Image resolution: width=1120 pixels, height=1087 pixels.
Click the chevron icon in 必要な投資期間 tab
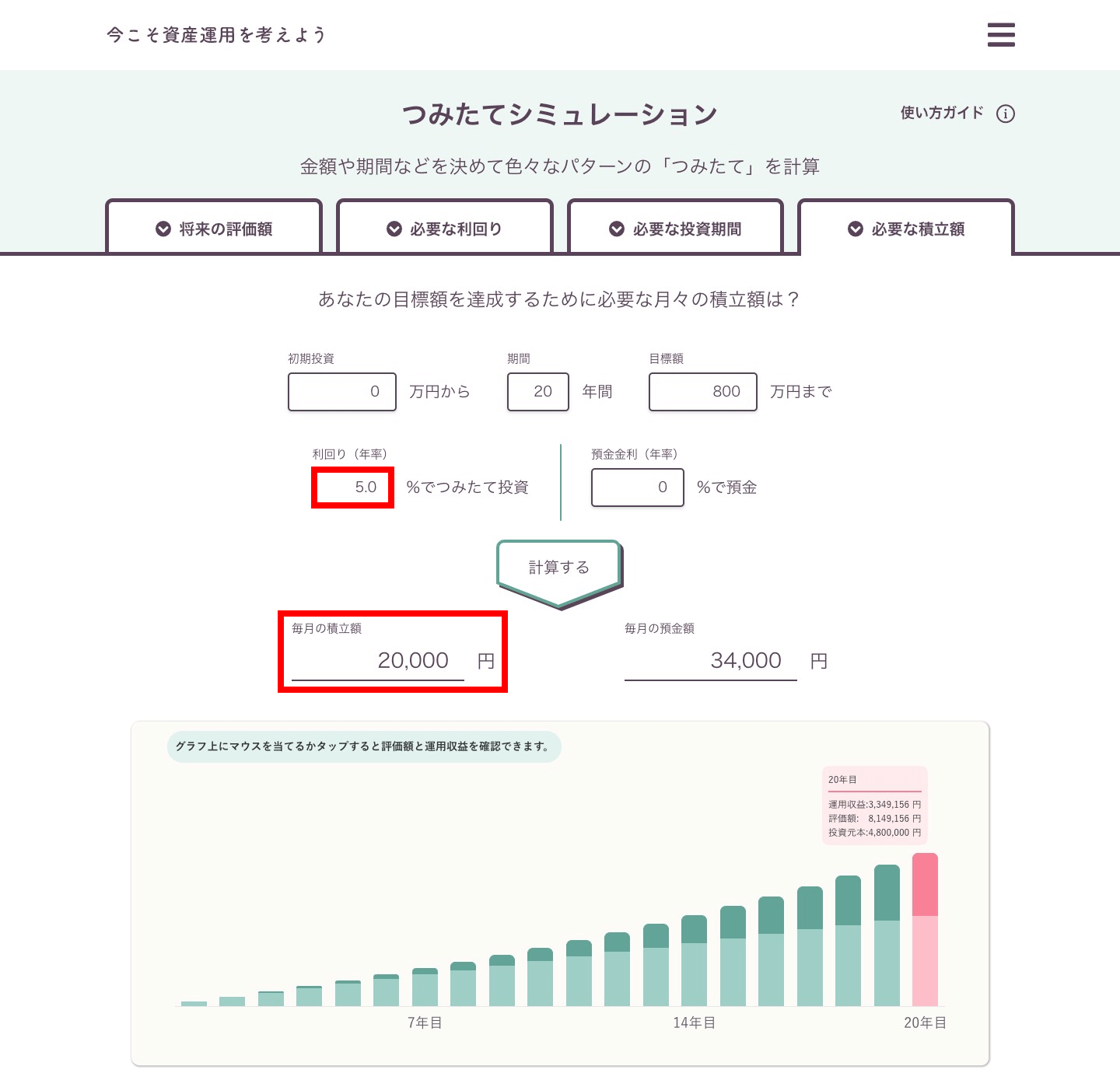tap(617, 229)
